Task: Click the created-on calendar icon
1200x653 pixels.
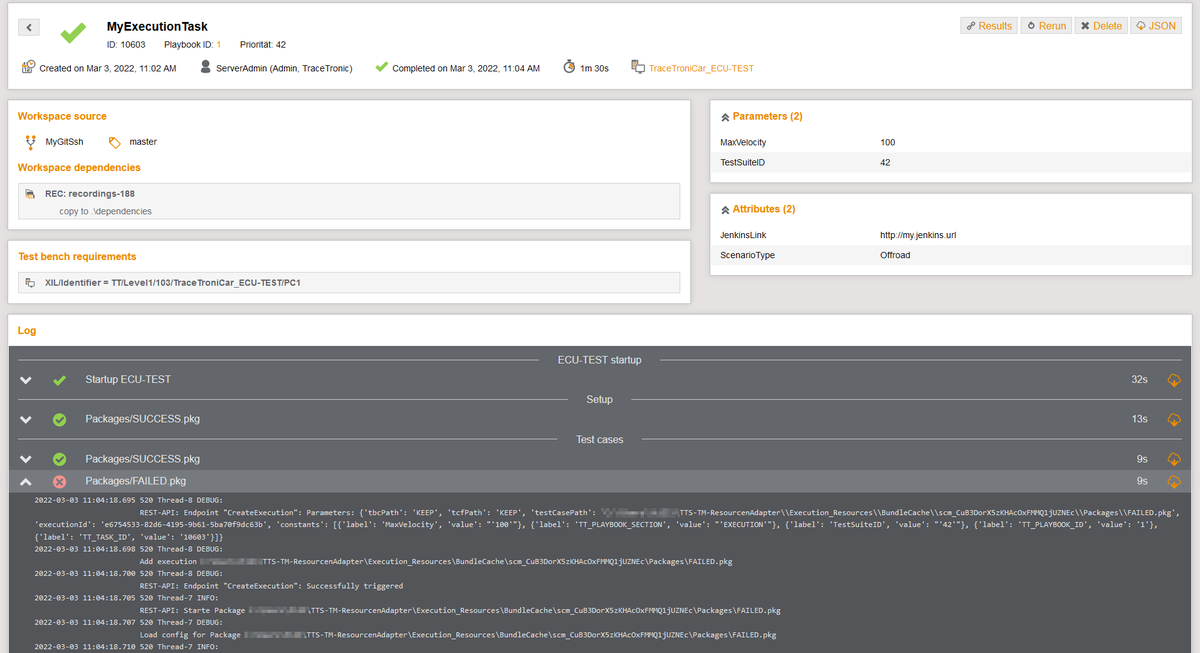Action: 29,67
